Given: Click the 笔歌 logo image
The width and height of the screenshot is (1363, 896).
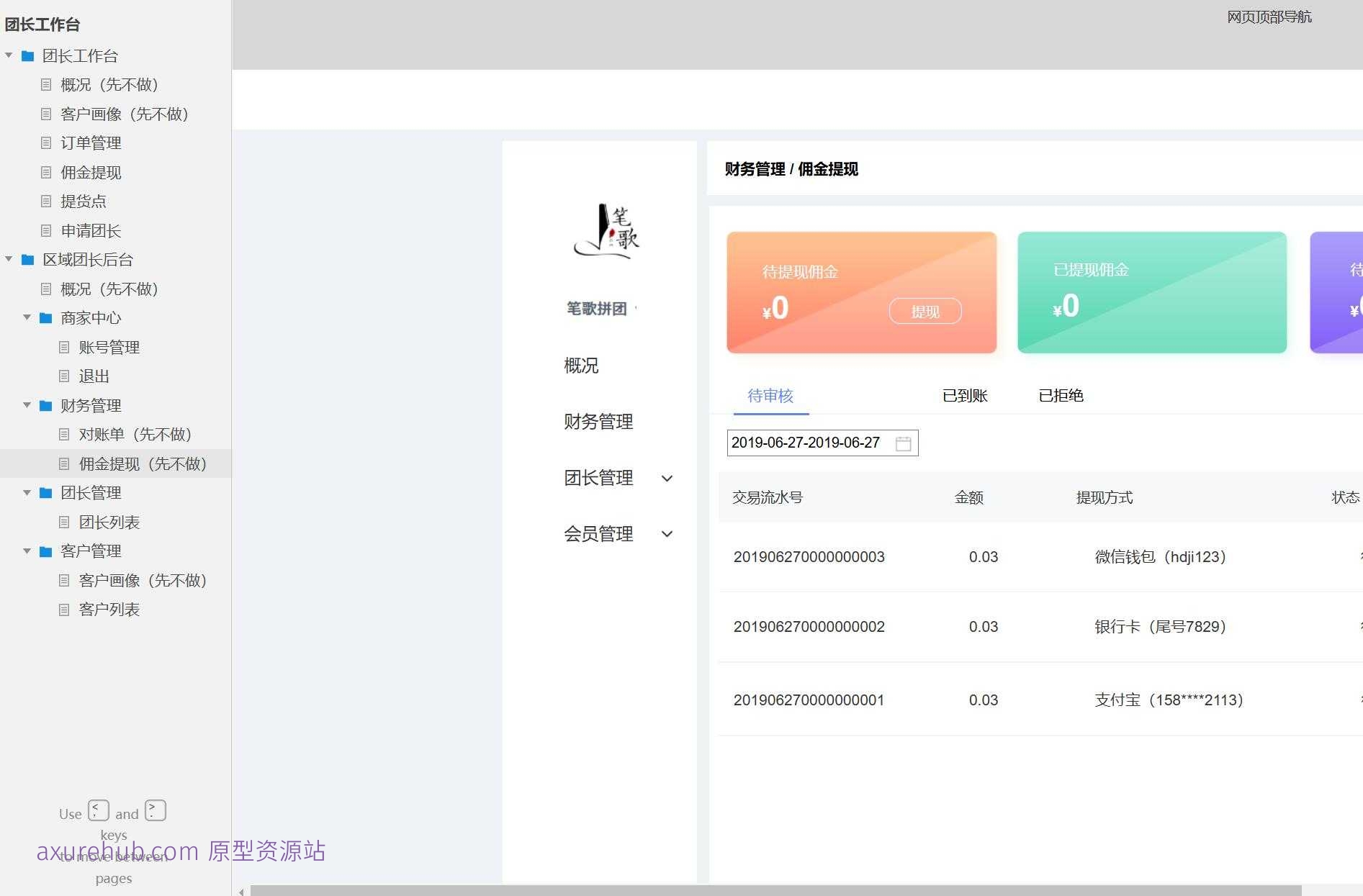Looking at the screenshot, I should [x=606, y=231].
